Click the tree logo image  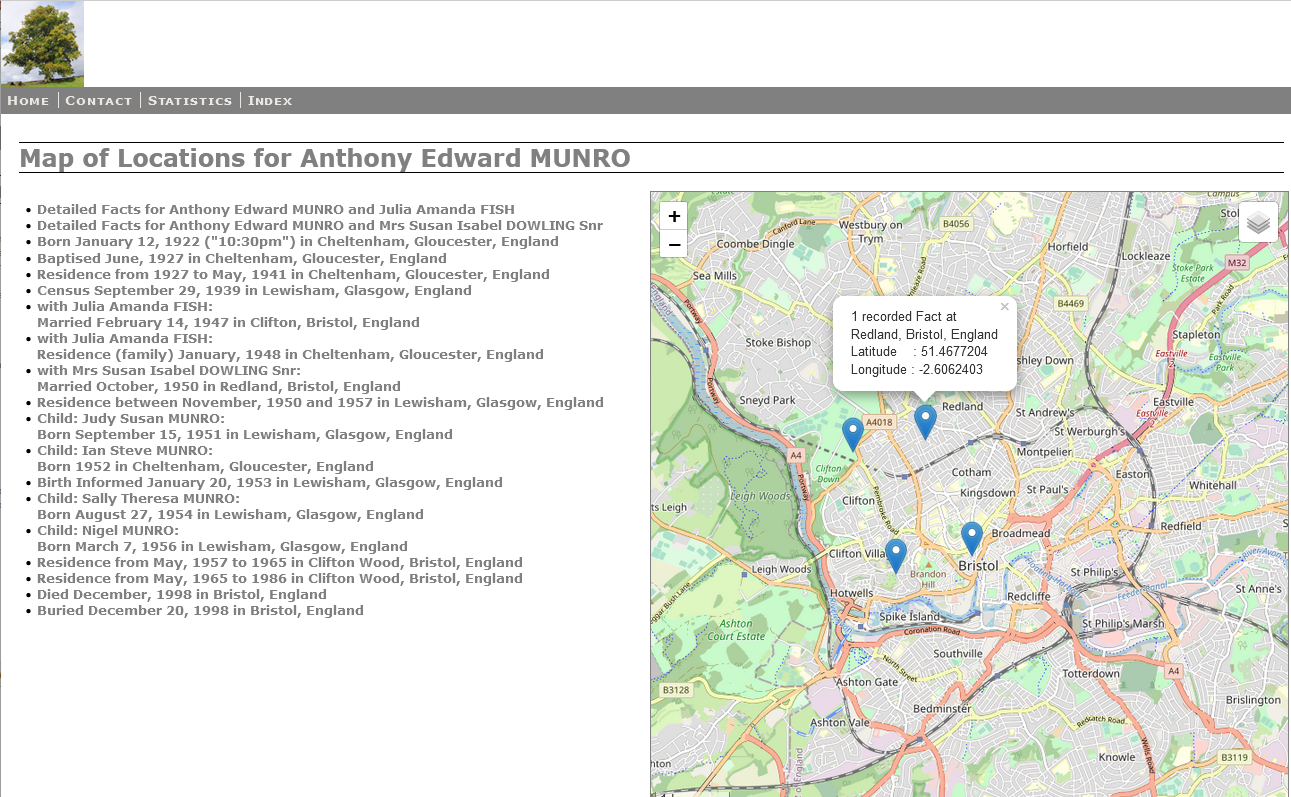click(x=42, y=43)
